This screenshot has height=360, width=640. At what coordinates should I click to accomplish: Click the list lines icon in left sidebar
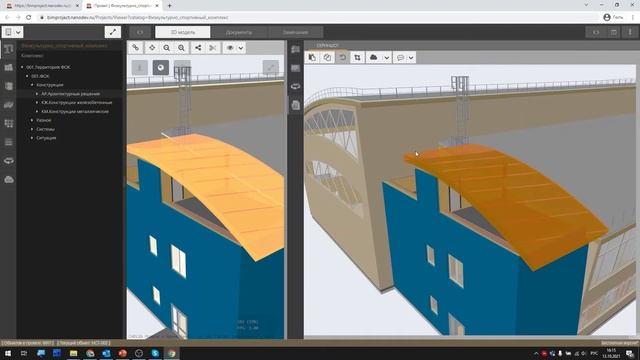click(9, 142)
